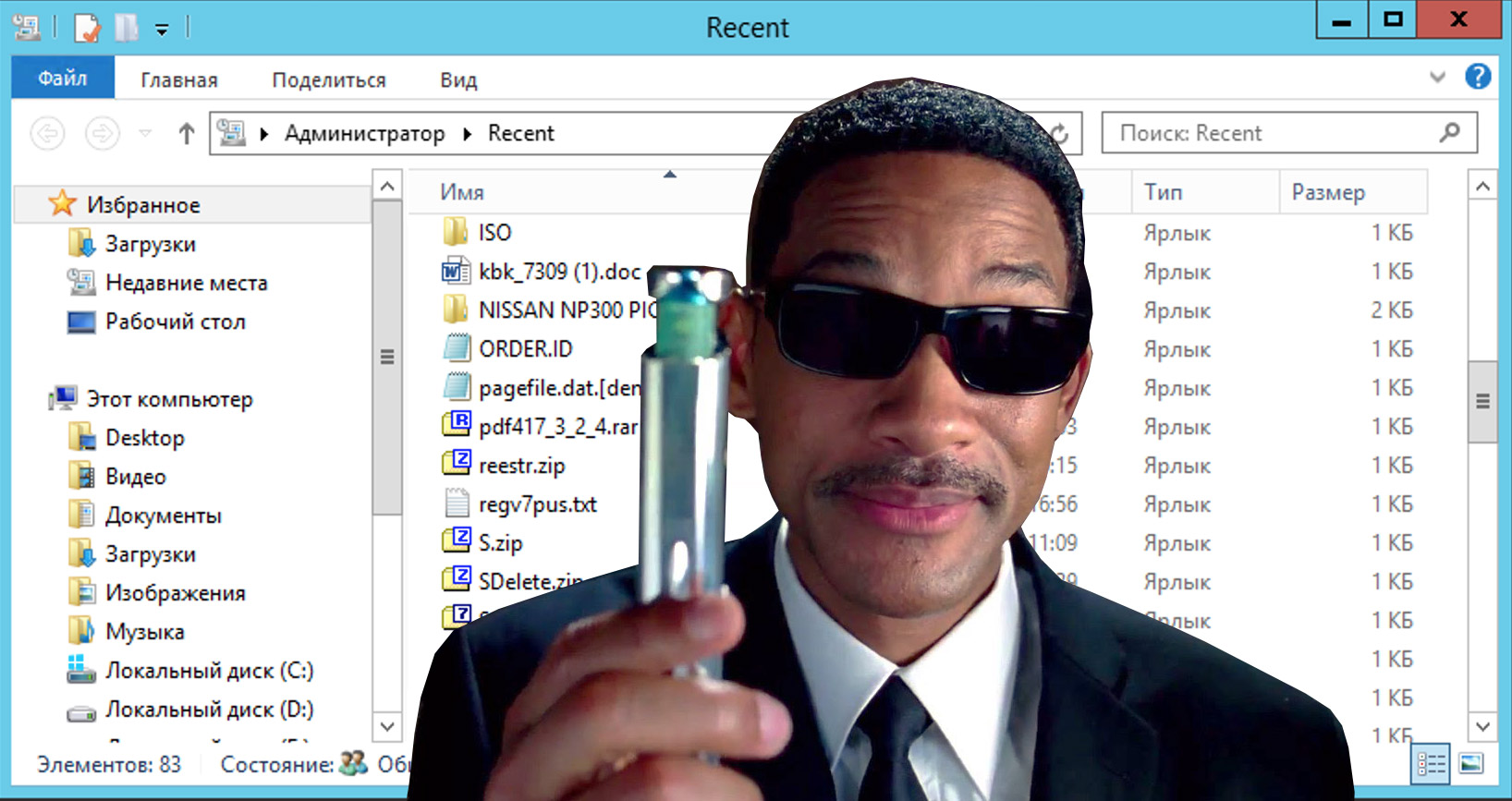The width and height of the screenshot is (1512, 801).
Task: Click the search magnifier icon
Action: coord(1450,133)
